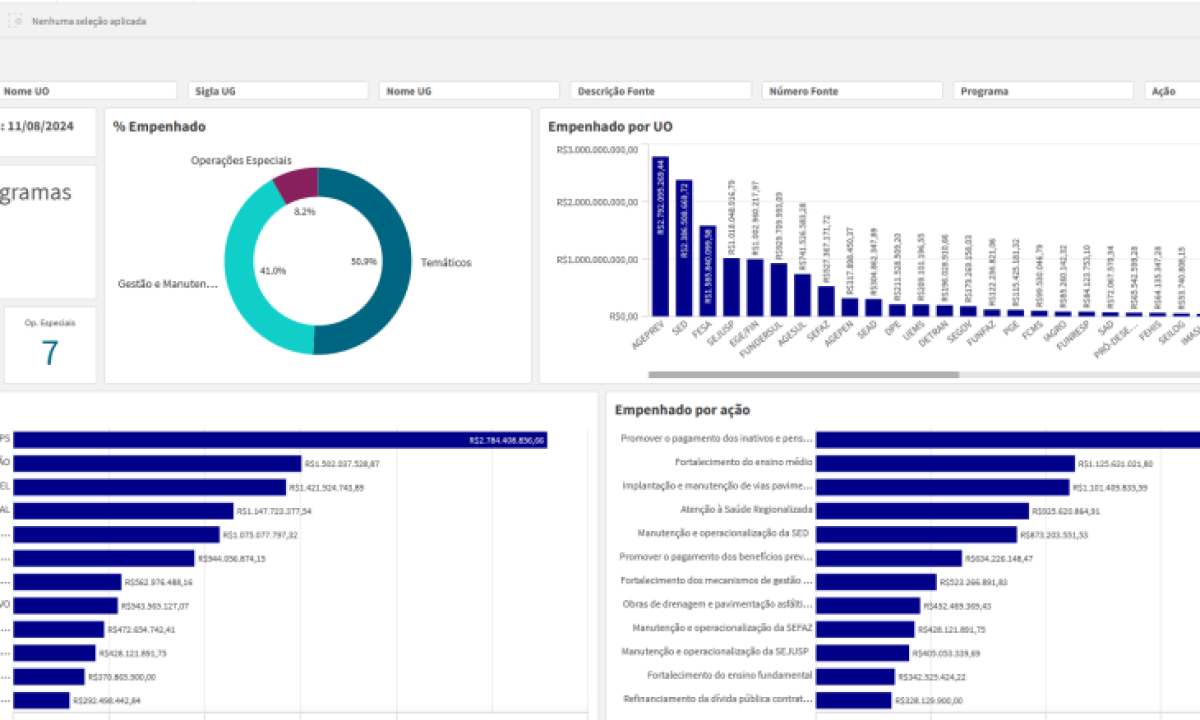Expand the Descrição Fonte filter
This screenshot has width=1200, height=720.
click(662, 91)
